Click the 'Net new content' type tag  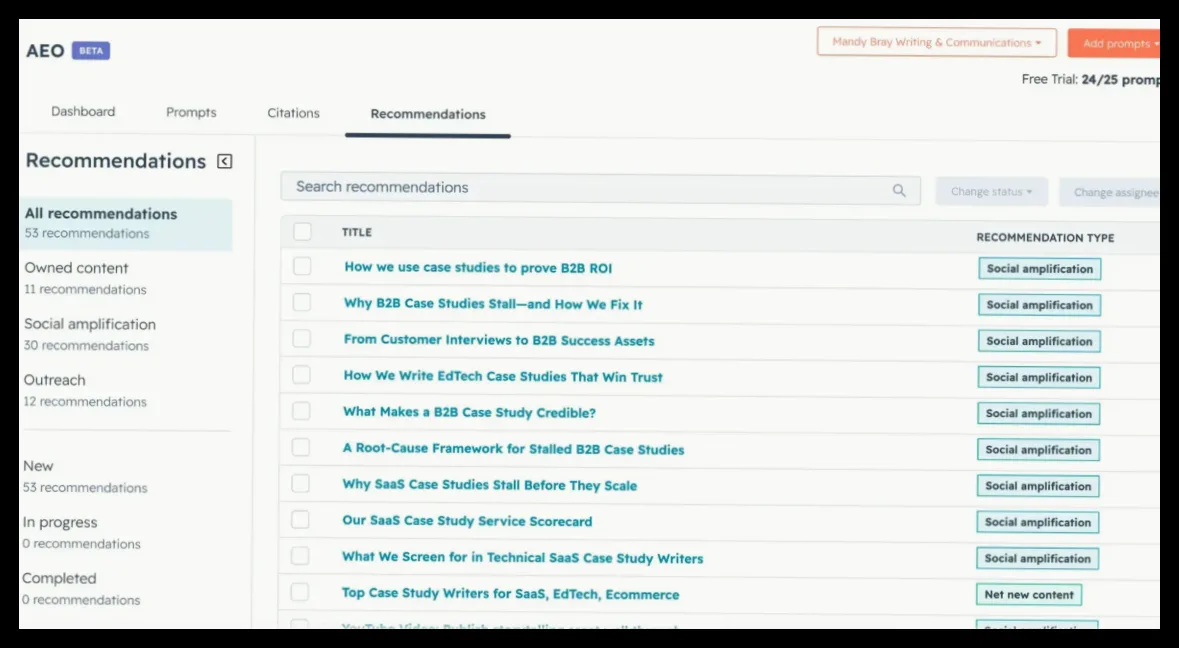(x=1029, y=595)
